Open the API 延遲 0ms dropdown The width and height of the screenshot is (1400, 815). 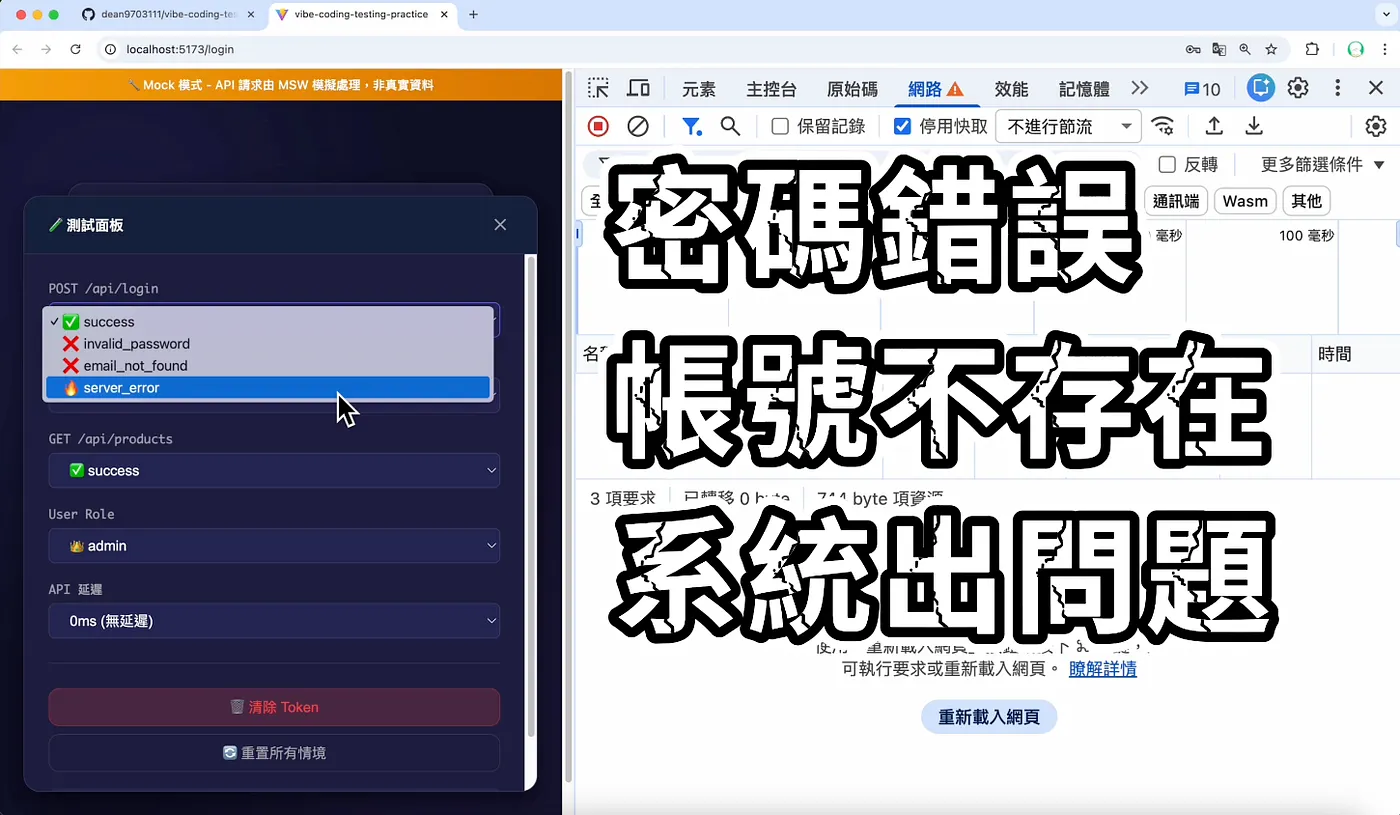[274, 621]
